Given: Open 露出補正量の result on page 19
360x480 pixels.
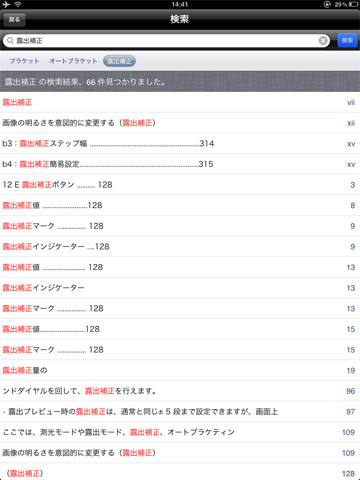Looking at the screenshot, I should (180, 371).
